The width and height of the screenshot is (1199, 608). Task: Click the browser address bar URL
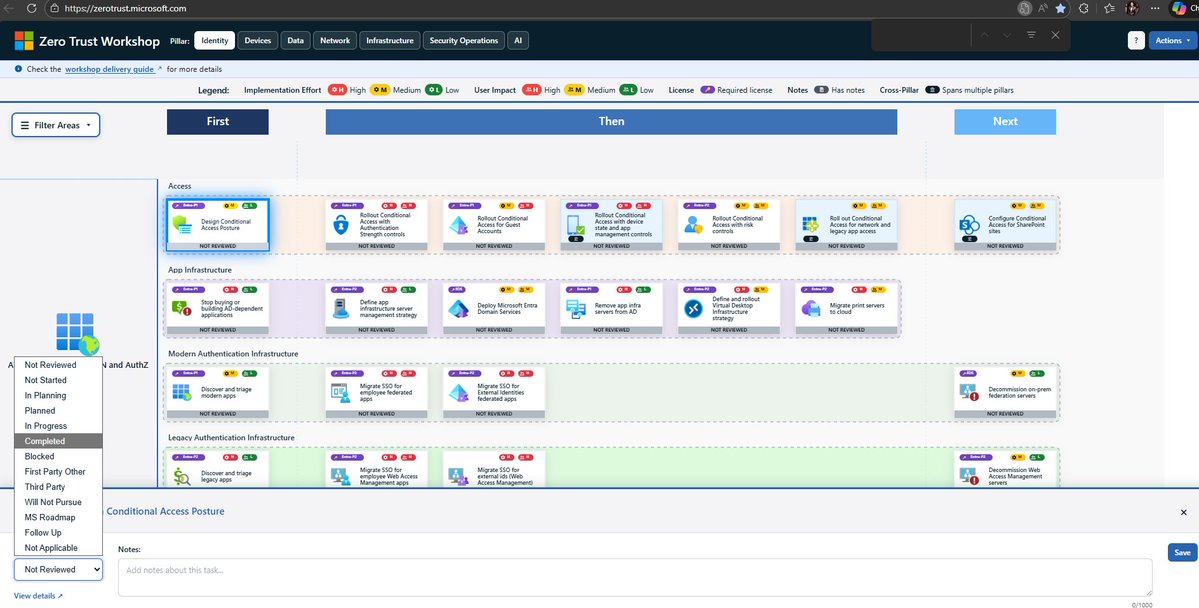(125, 8)
